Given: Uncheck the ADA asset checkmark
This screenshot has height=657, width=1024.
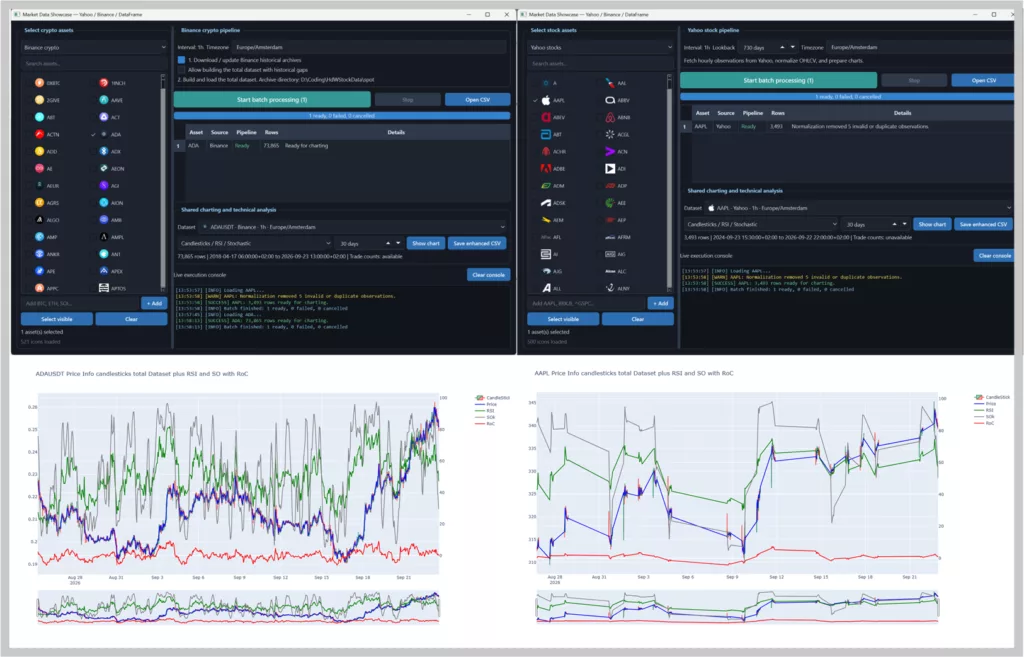Looking at the screenshot, I should tap(93, 134).
